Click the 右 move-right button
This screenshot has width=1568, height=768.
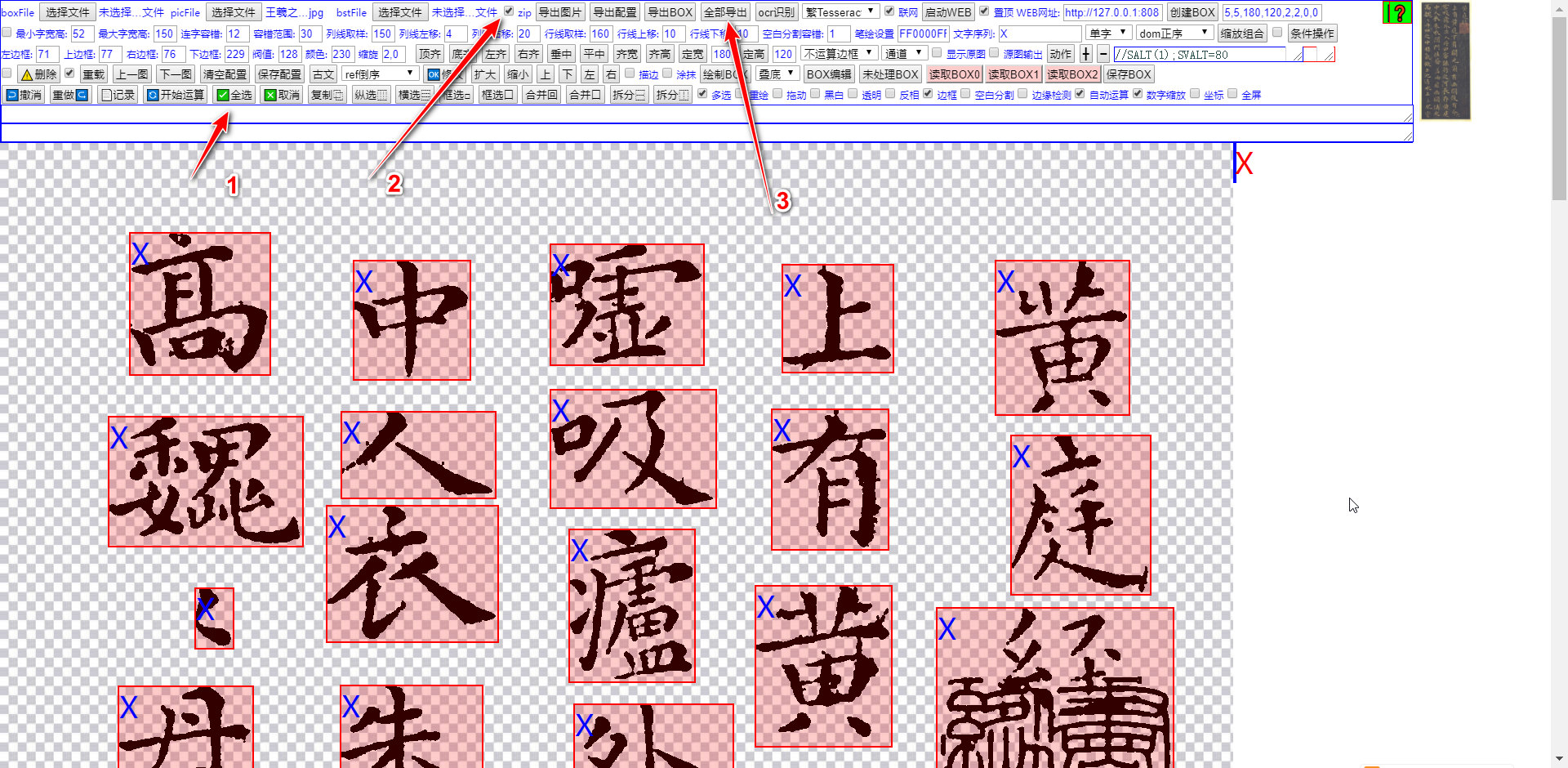click(611, 74)
